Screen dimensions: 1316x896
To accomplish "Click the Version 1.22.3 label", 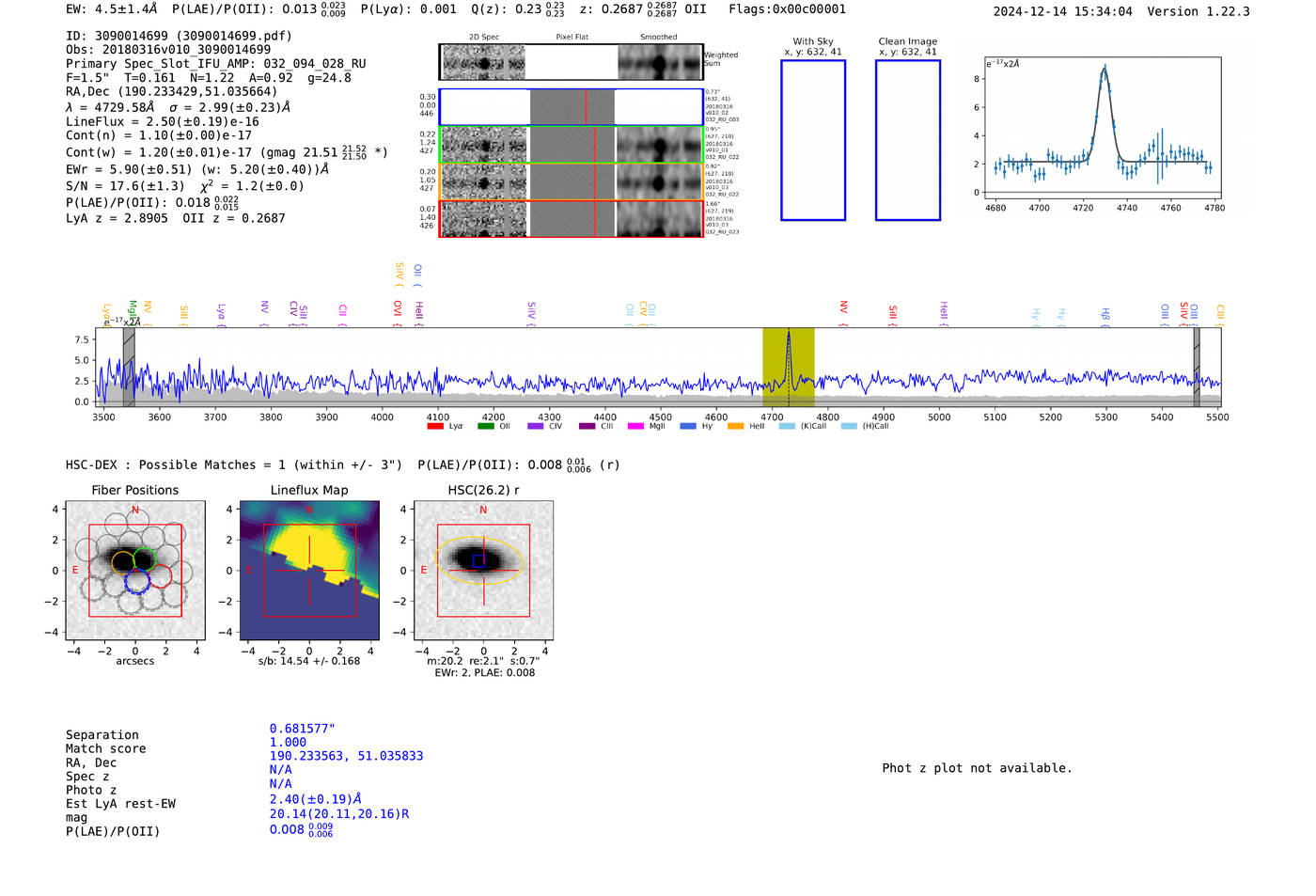I will pos(1198,11).
